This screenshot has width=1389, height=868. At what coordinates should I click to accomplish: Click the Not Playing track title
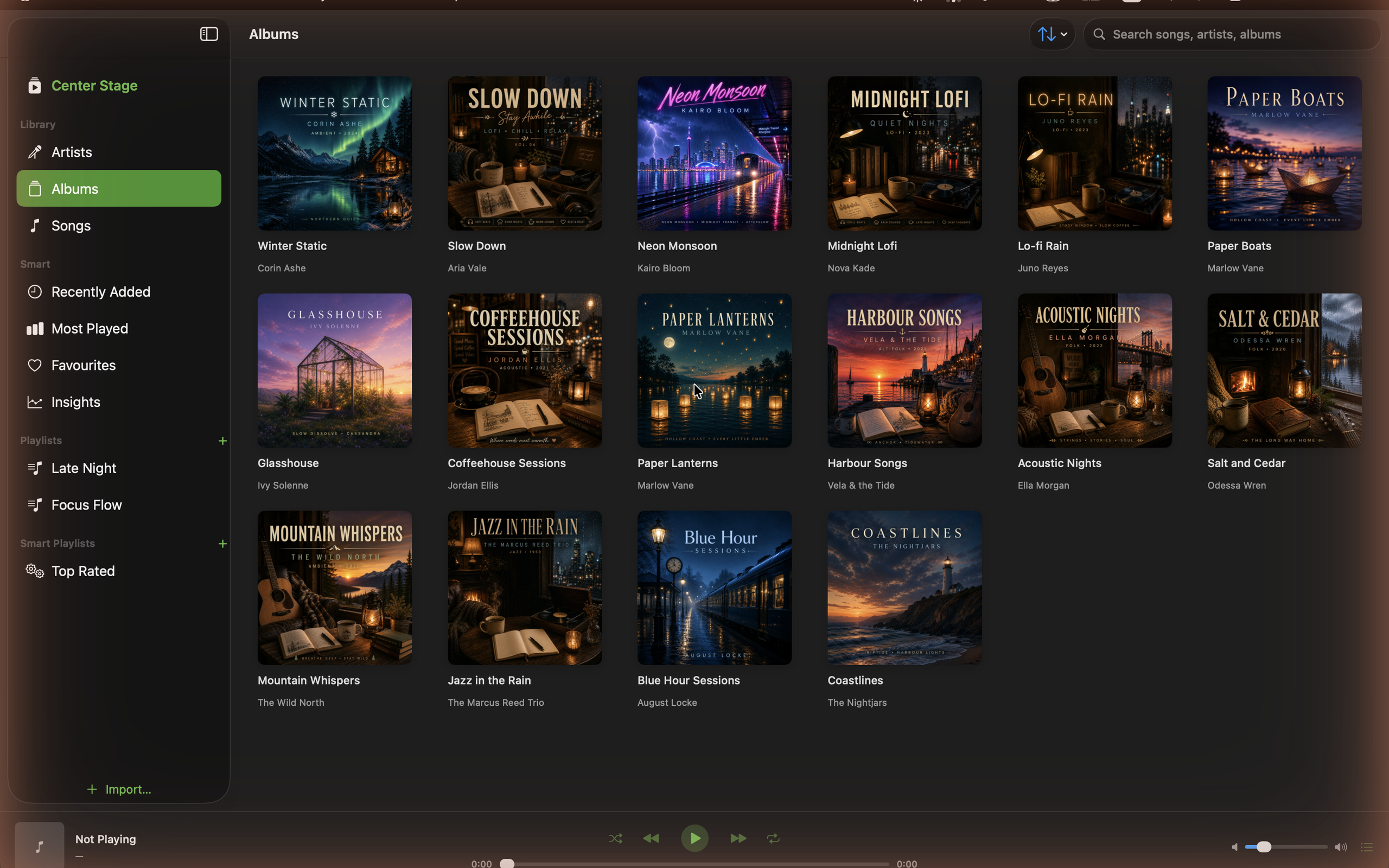(106, 839)
